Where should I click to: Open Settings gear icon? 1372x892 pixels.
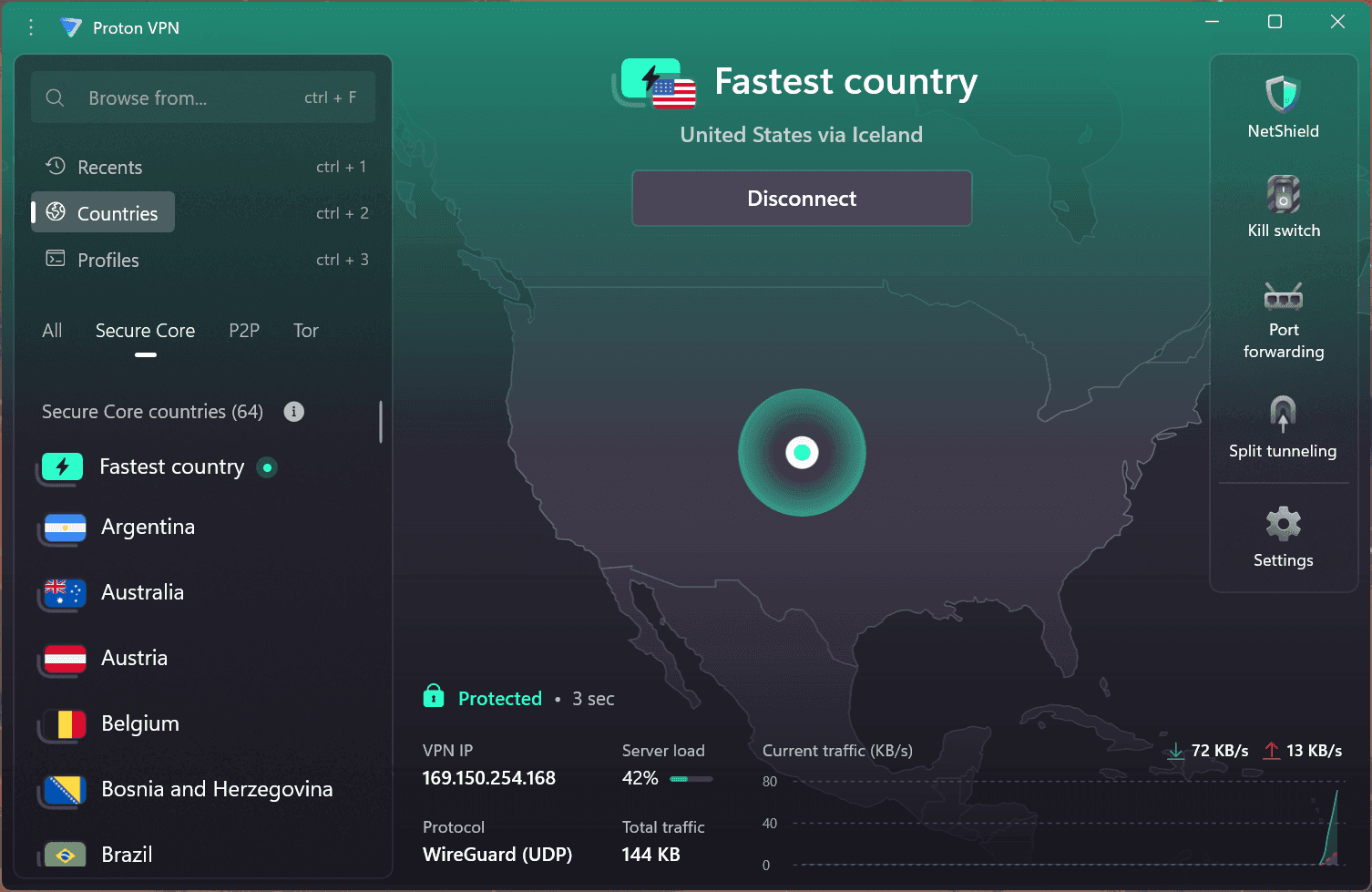click(x=1283, y=525)
